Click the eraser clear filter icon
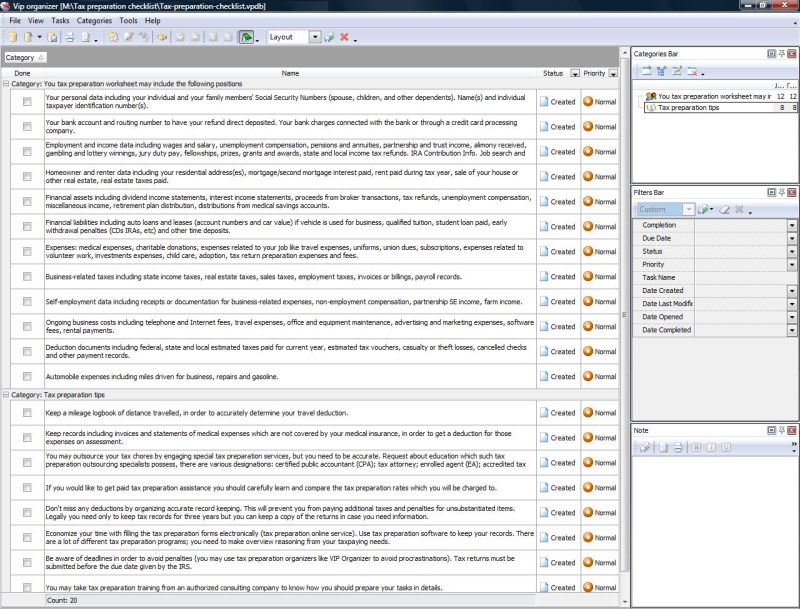The image size is (800, 609). click(x=725, y=210)
